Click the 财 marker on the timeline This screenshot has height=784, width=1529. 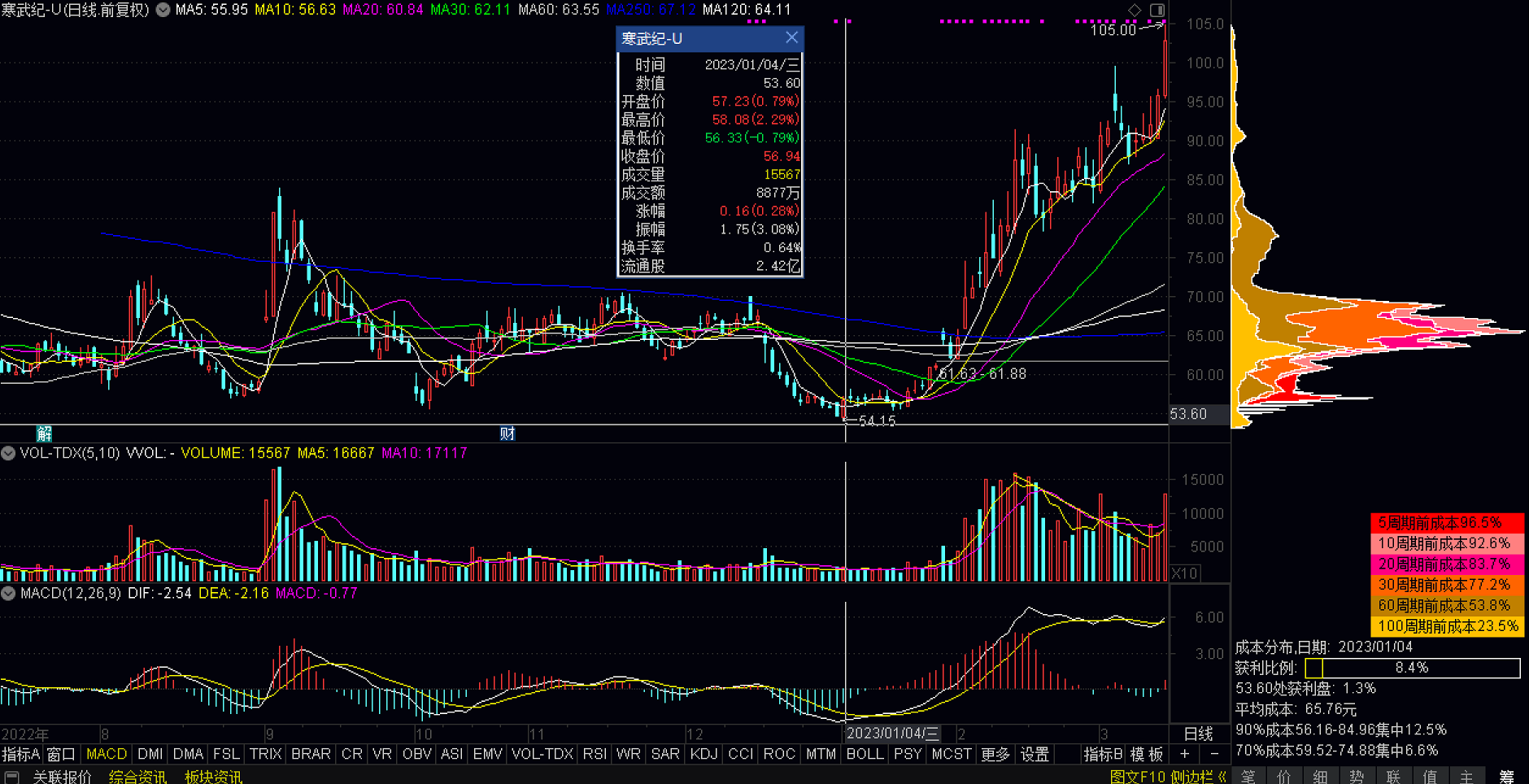(507, 433)
